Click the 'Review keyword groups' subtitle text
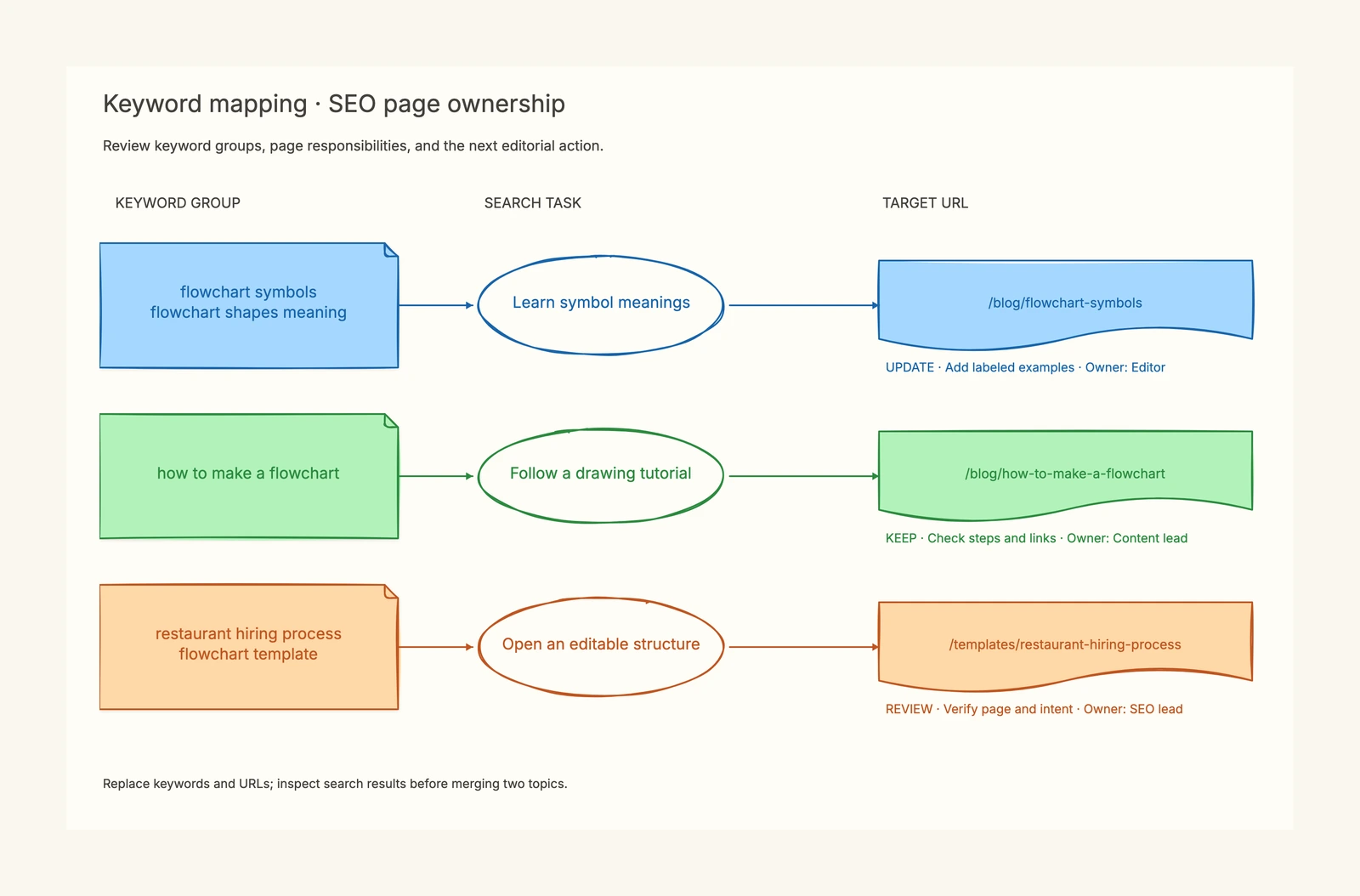 (353, 146)
